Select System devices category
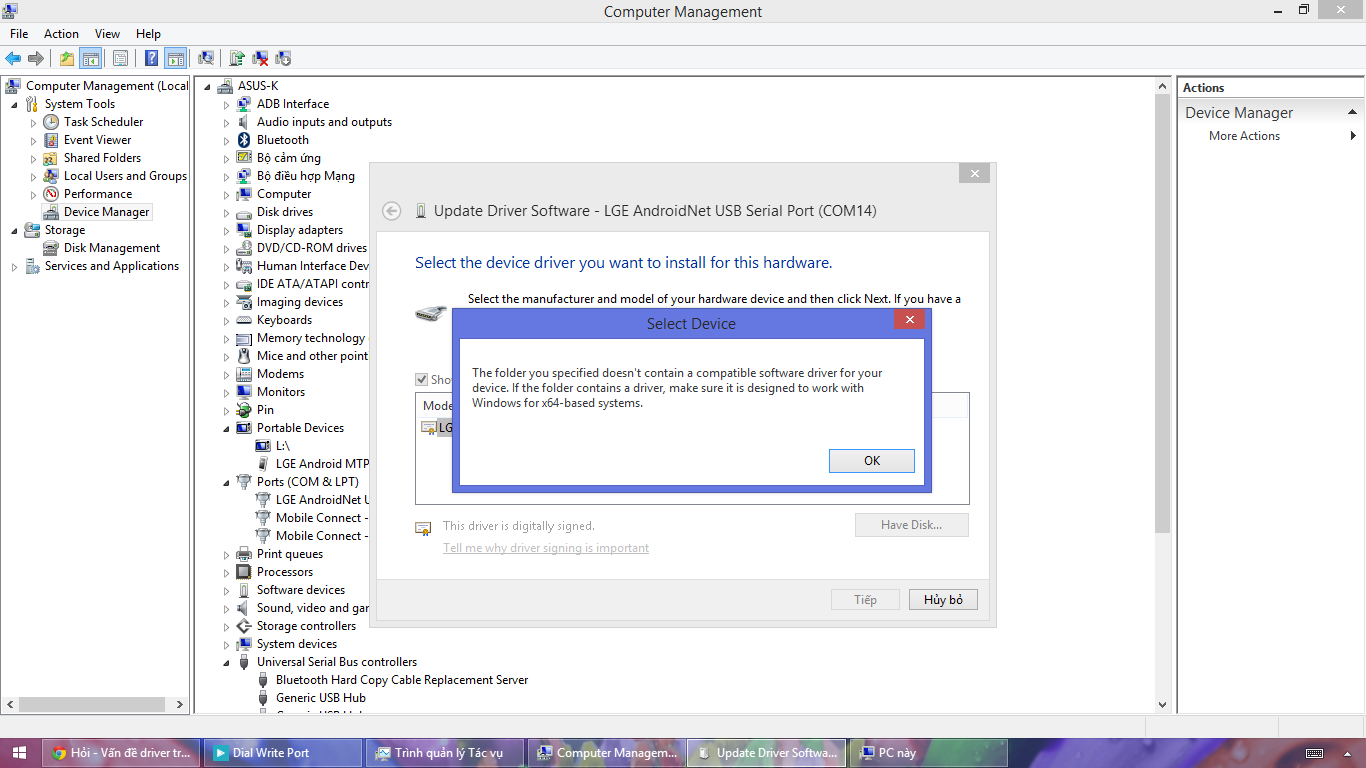The width and height of the screenshot is (1366, 768). pos(297,644)
